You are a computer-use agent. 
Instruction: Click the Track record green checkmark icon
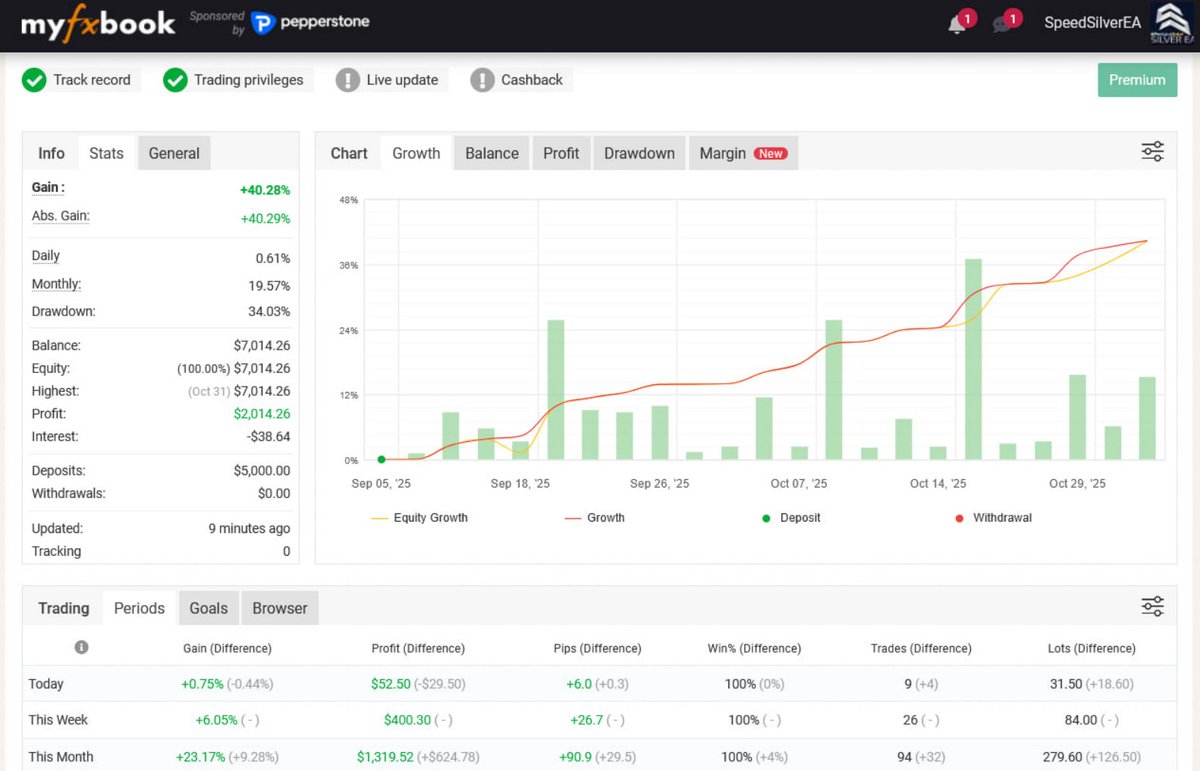click(x=34, y=80)
